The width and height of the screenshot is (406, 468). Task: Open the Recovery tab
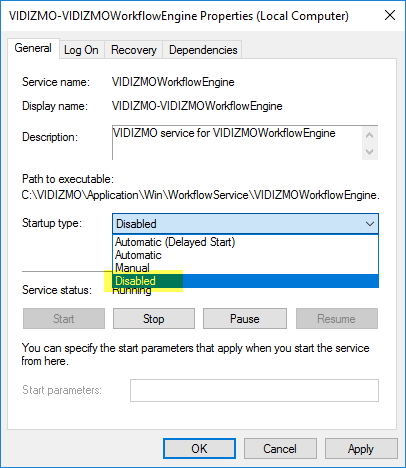[134, 50]
